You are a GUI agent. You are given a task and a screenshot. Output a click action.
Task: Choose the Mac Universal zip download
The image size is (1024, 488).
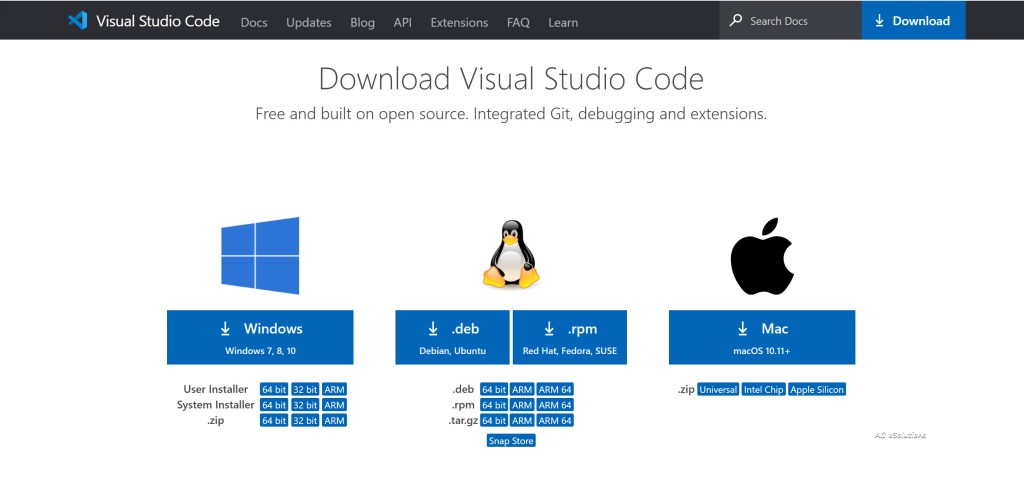[x=718, y=389]
